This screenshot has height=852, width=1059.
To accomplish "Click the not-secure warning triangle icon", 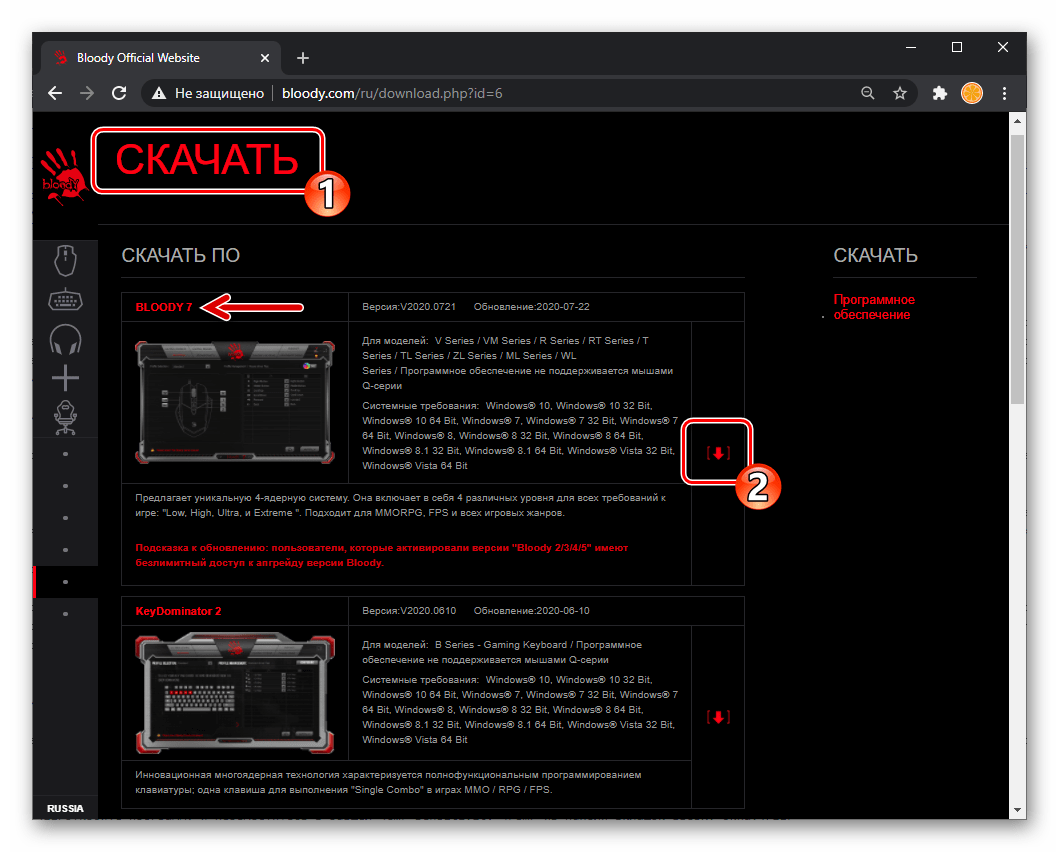I will pos(159,94).
